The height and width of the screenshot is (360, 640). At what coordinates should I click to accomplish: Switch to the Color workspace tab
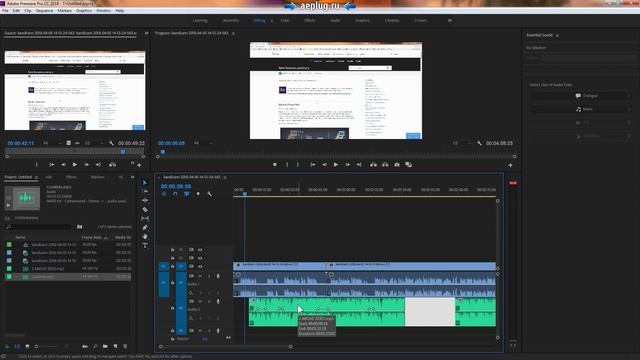(x=284, y=20)
